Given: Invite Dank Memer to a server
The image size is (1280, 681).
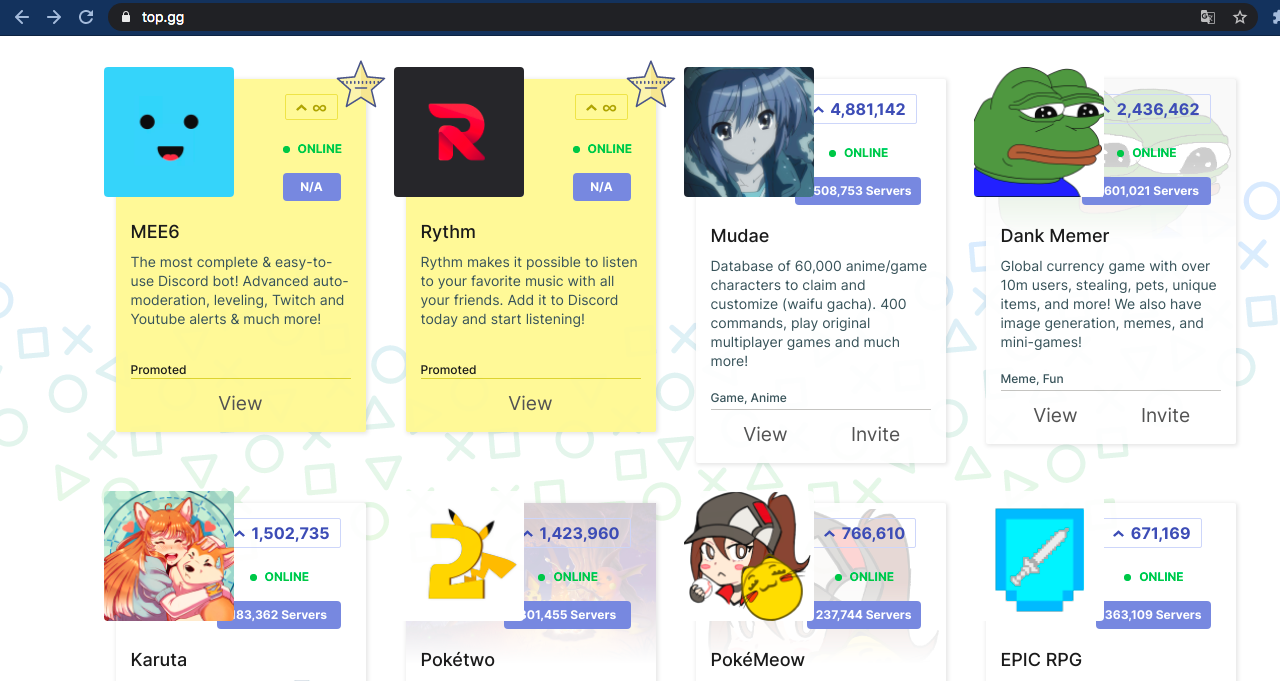Looking at the screenshot, I should [1165, 415].
